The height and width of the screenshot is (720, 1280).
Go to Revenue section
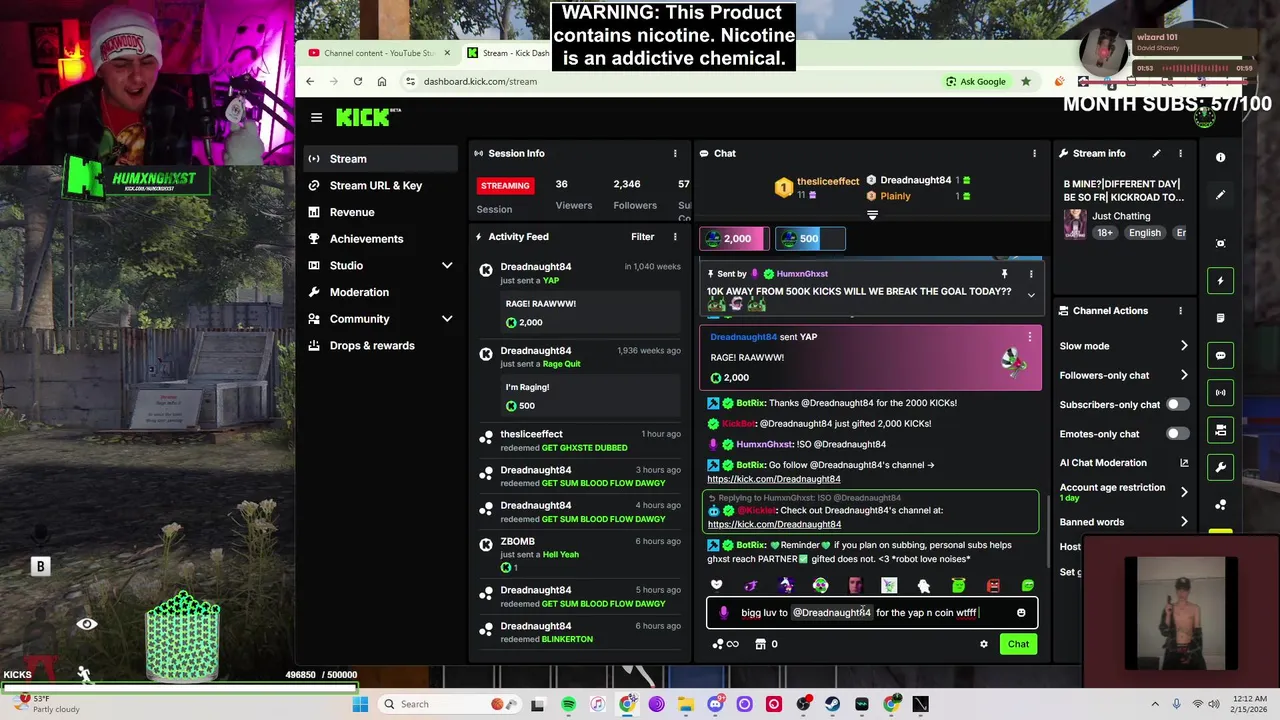381,212
